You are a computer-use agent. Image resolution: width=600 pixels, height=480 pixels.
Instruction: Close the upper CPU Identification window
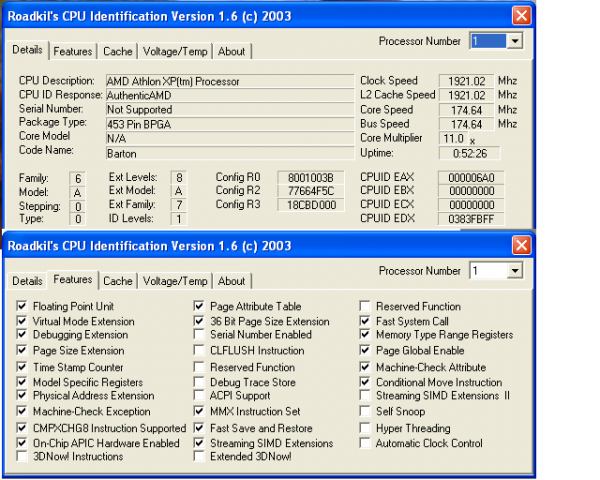pos(521,16)
